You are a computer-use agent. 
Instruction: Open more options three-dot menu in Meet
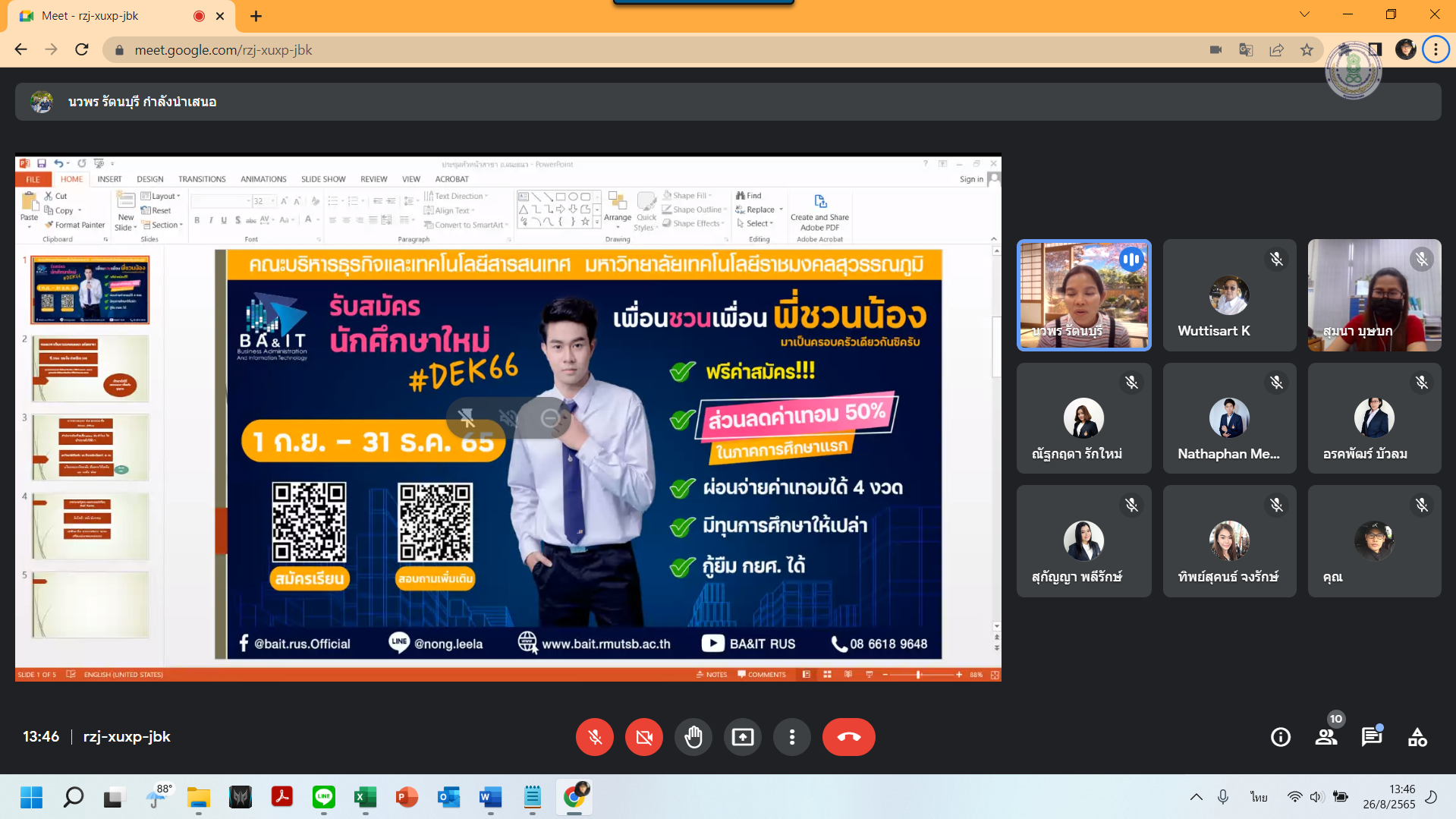coord(792,737)
